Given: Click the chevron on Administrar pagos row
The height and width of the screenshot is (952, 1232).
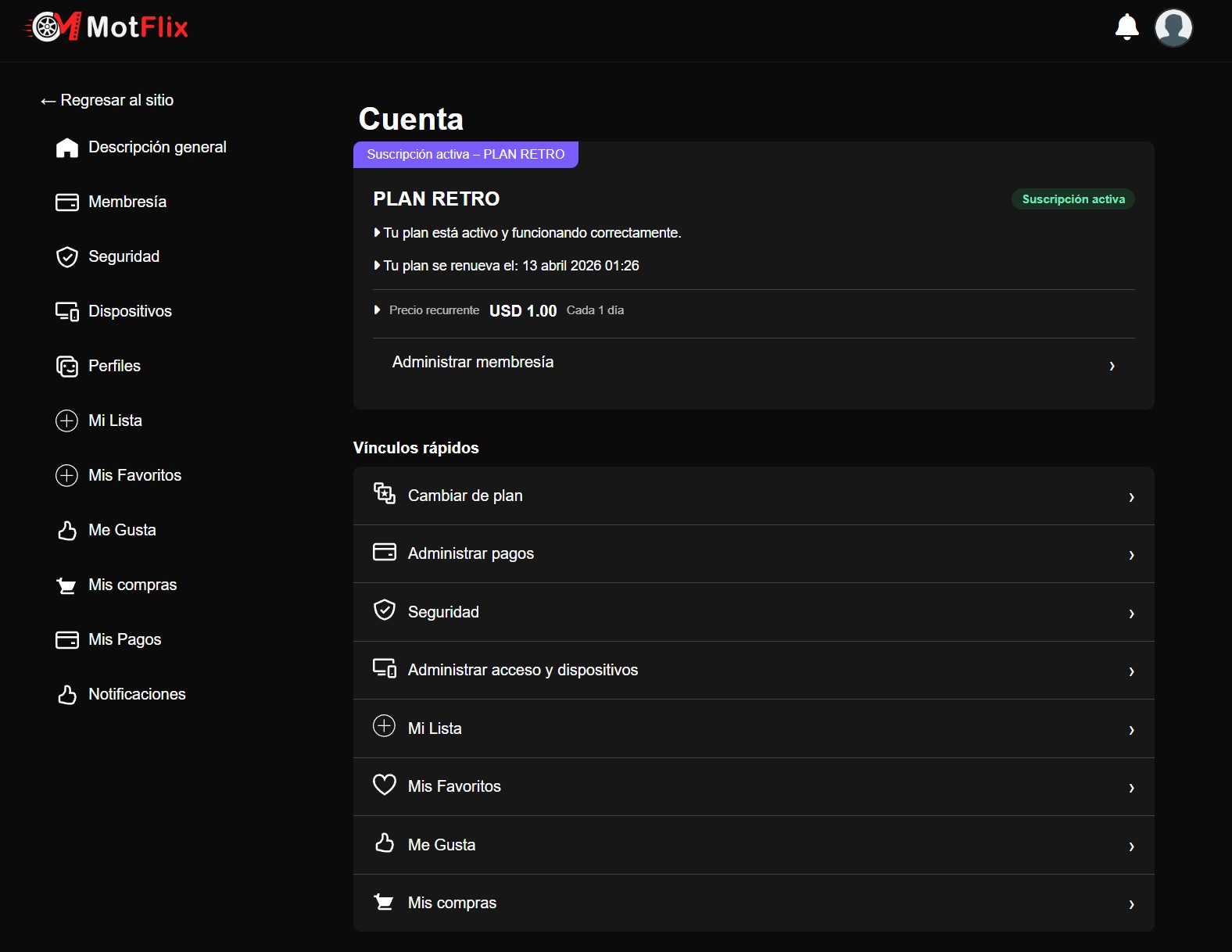Looking at the screenshot, I should click(x=1131, y=555).
